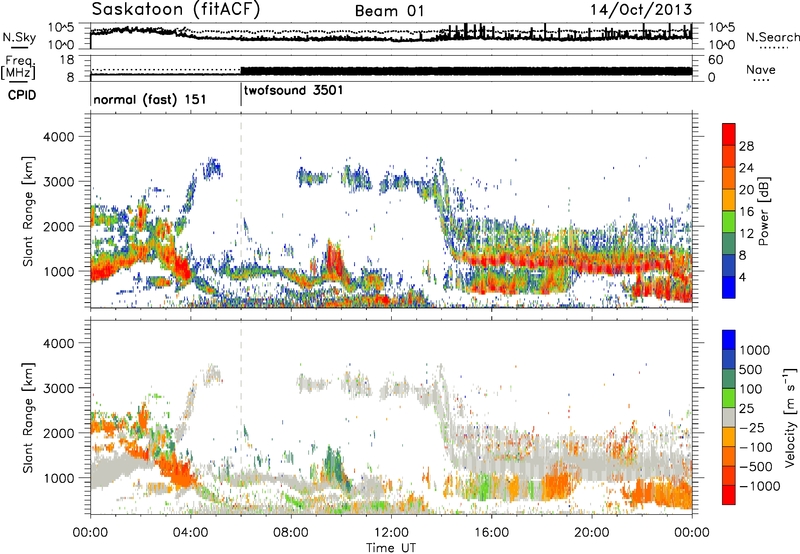Click the velocity panel 'Slant Range [km]' label
Image resolution: width=800 pixels, height=554 pixels.
(28, 417)
